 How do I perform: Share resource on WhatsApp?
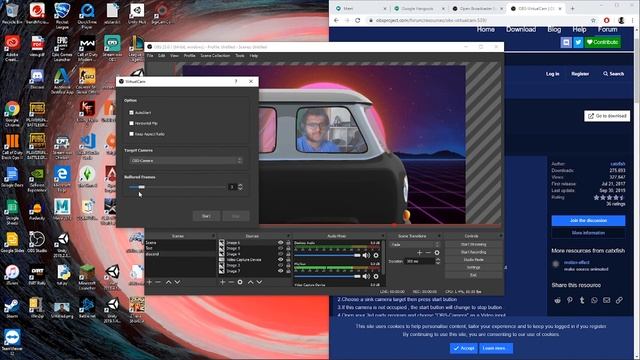pos(594,300)
